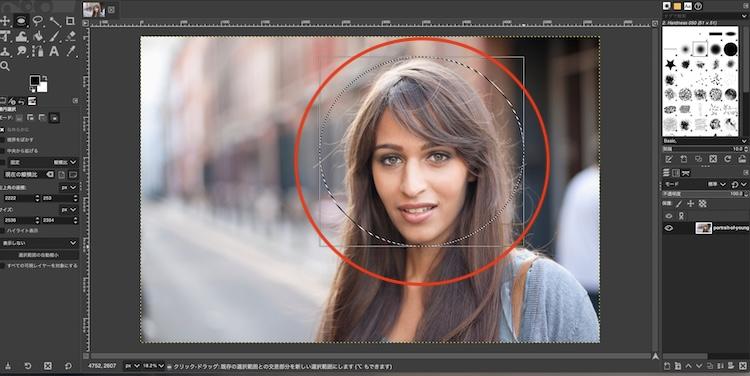Open the guides display dropdown
The width and height of the screenshot is (750, 376).
(x=39, y=243)
